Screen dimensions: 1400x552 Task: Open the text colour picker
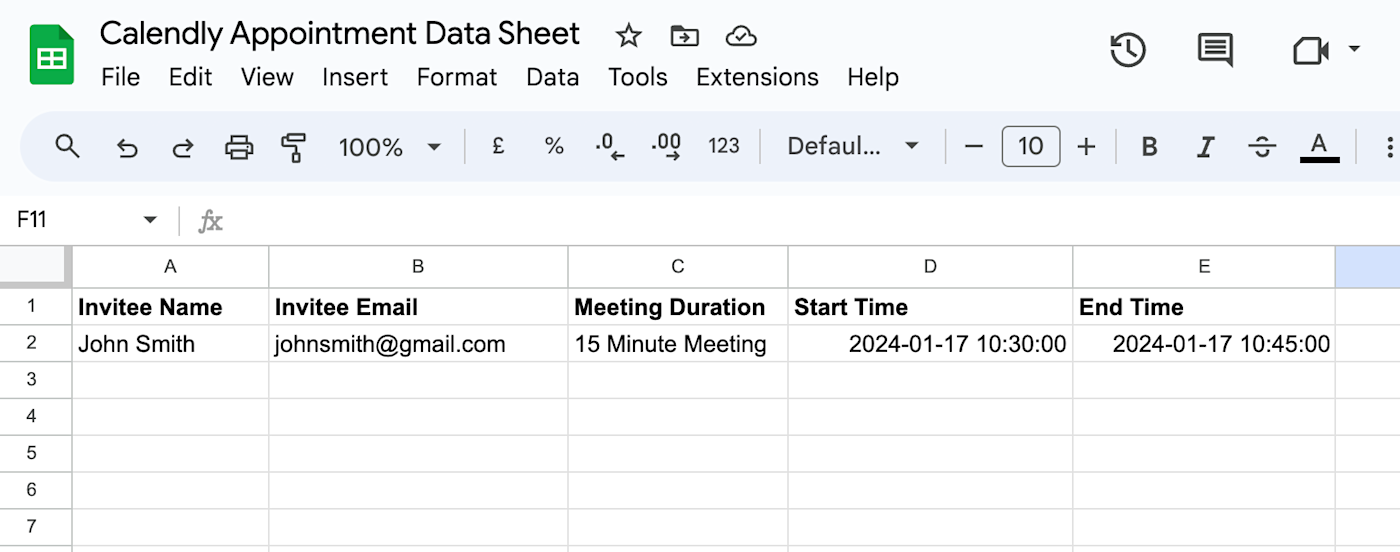click(x=1319, y=147)
